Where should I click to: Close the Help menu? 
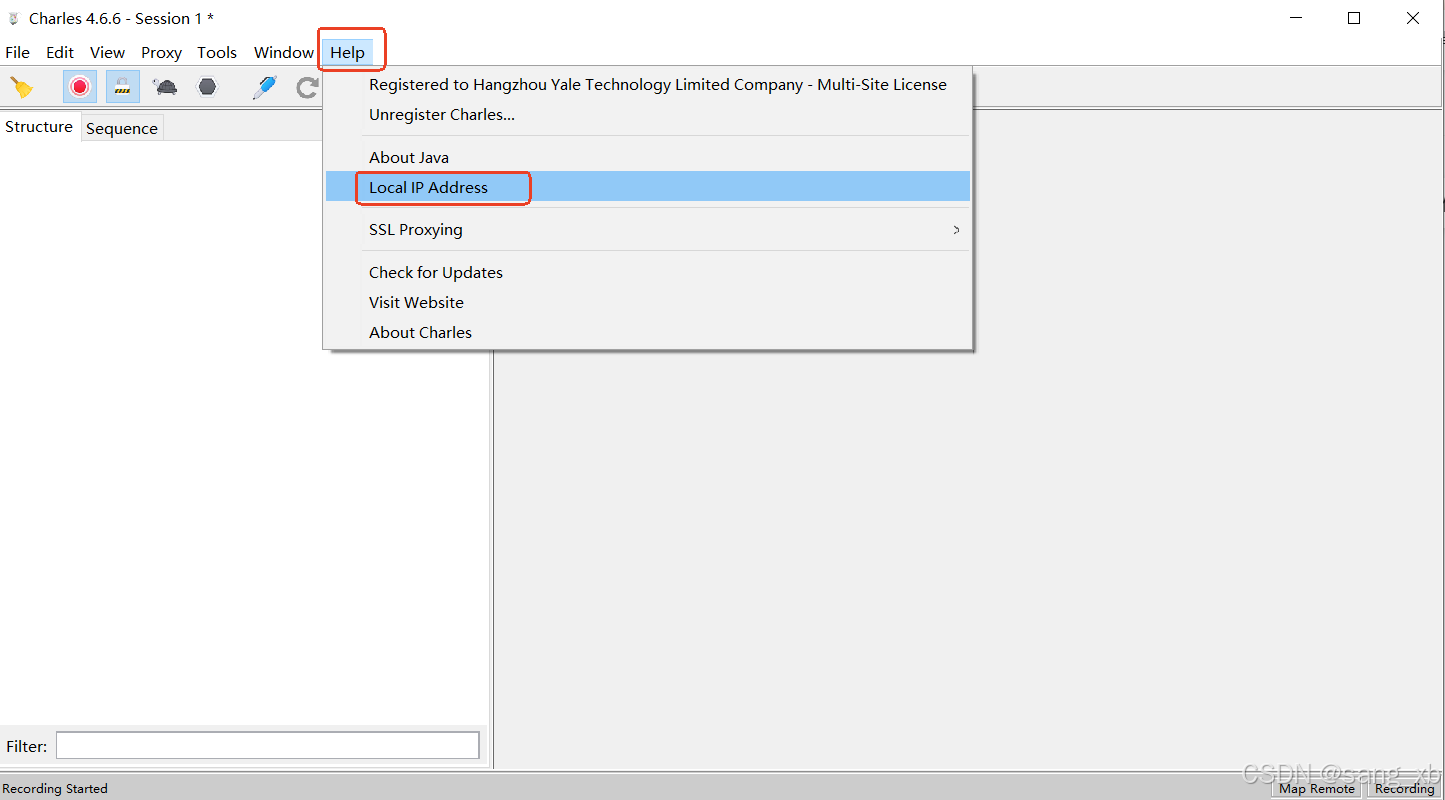[348, 52]
